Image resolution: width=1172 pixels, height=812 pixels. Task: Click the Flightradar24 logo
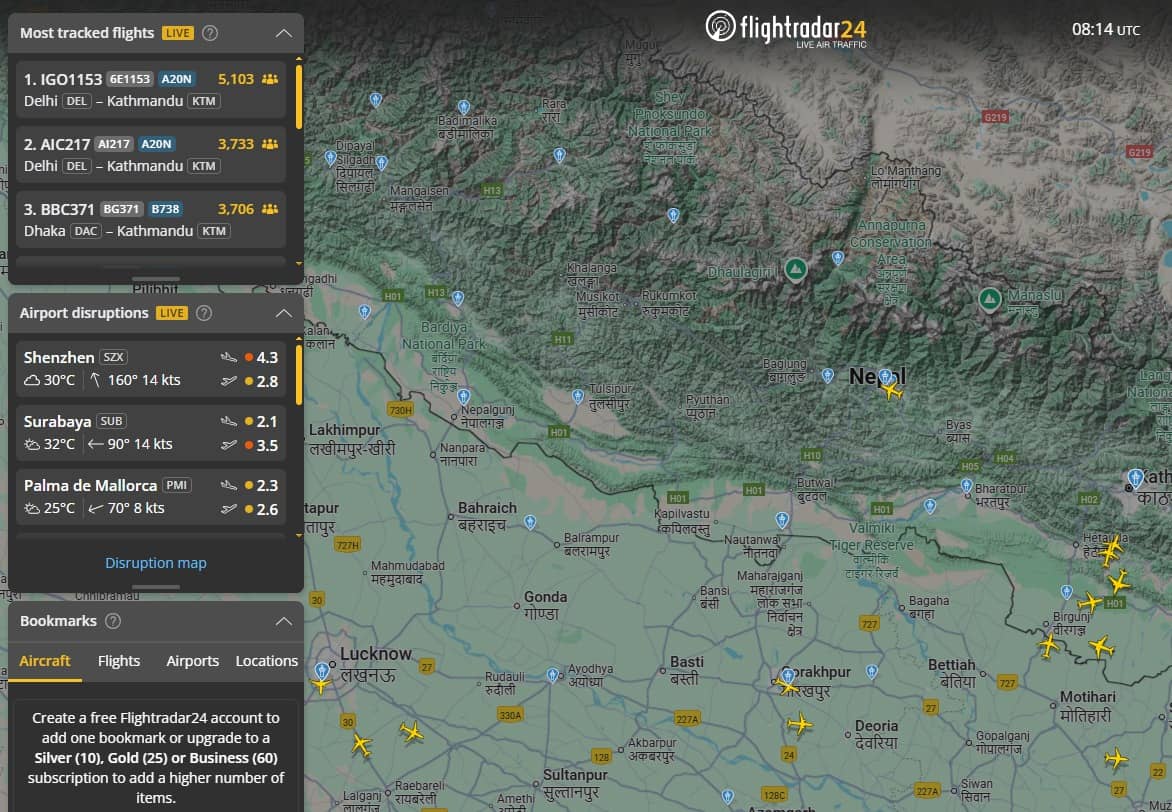pos(785,27)
